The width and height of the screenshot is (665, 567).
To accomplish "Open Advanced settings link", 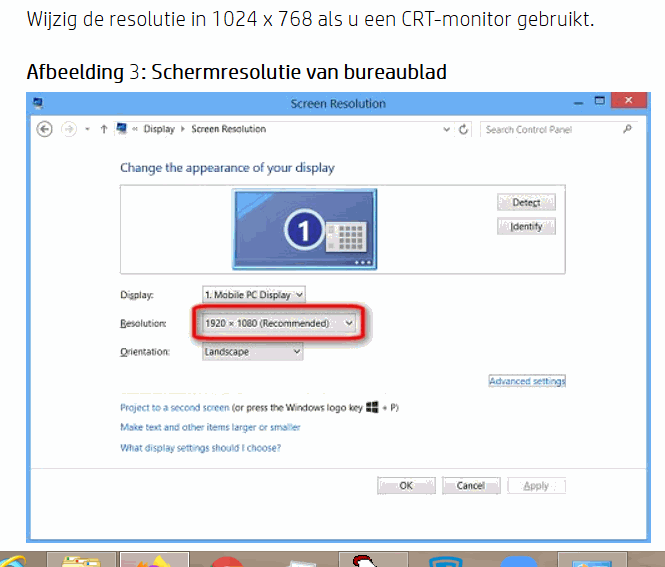I will pyautogui.click(x=527, y=381).
